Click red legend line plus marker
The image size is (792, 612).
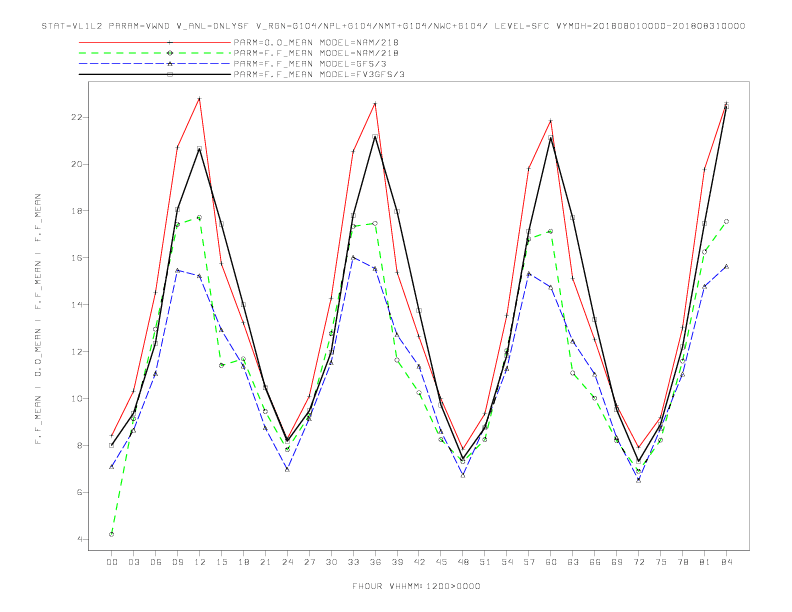170,42
